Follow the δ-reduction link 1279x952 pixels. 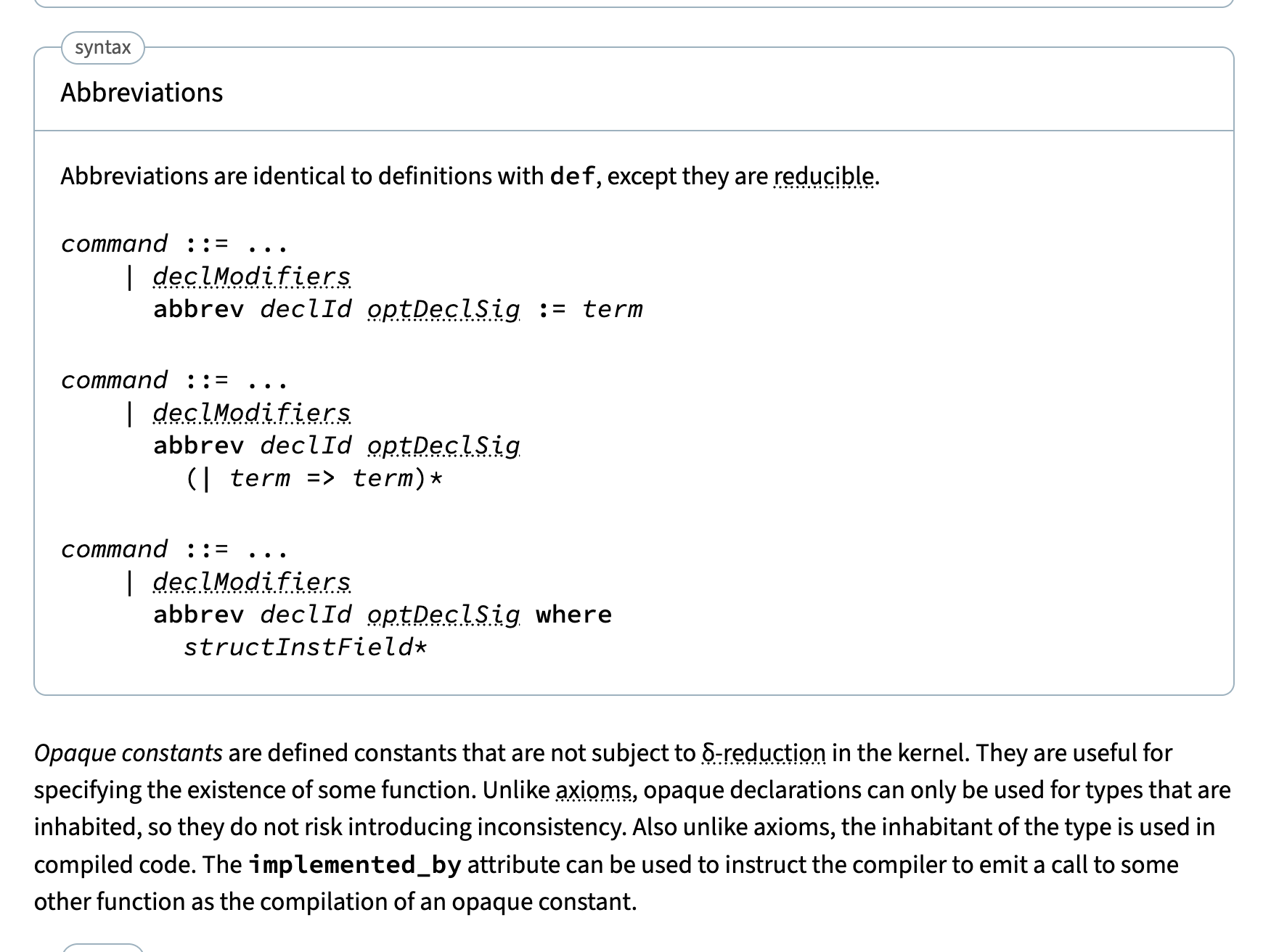click(764, 753)
